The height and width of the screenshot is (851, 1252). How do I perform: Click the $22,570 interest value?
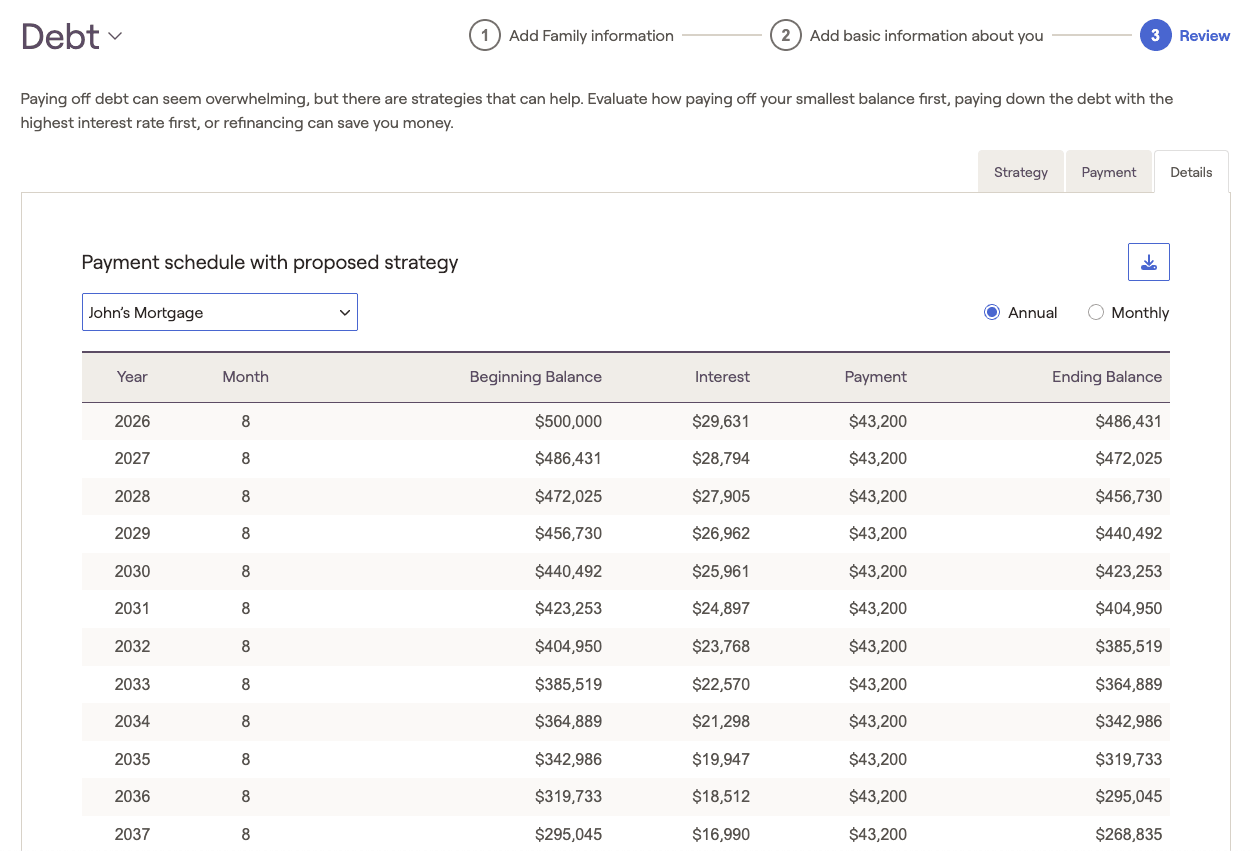click(721, 685)
